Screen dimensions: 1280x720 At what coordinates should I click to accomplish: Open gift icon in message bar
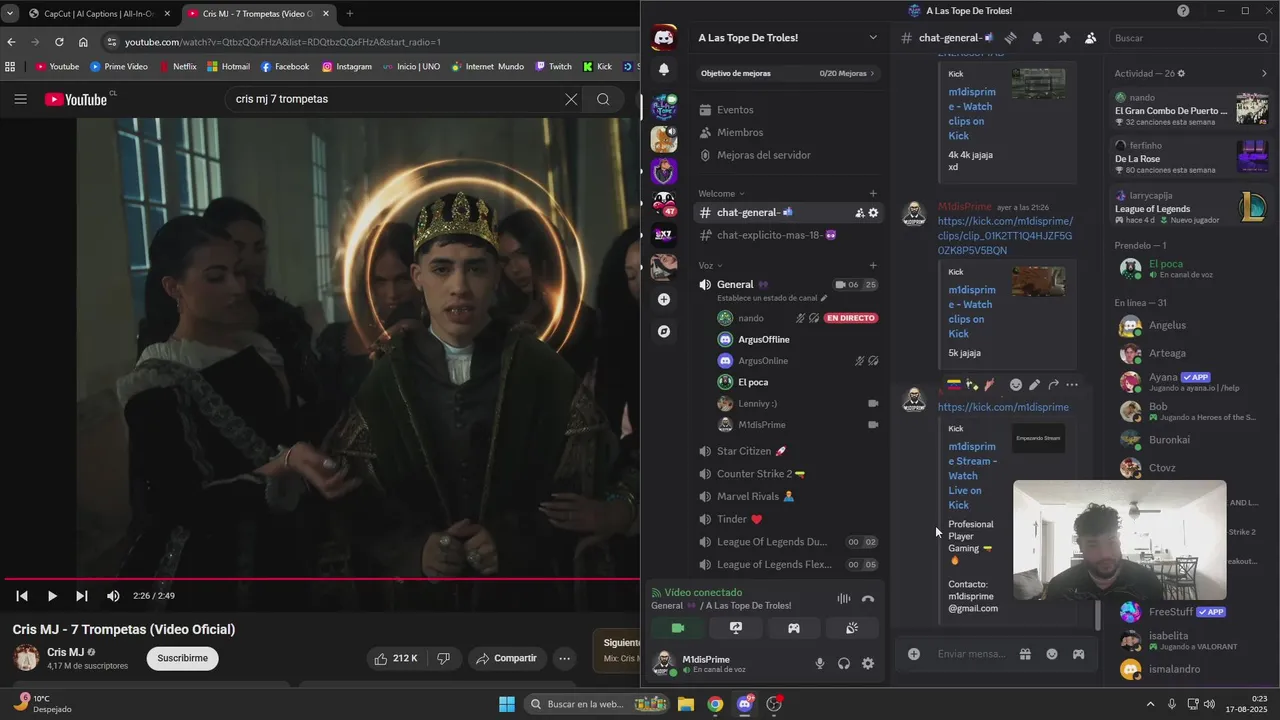click(1025, 654)
